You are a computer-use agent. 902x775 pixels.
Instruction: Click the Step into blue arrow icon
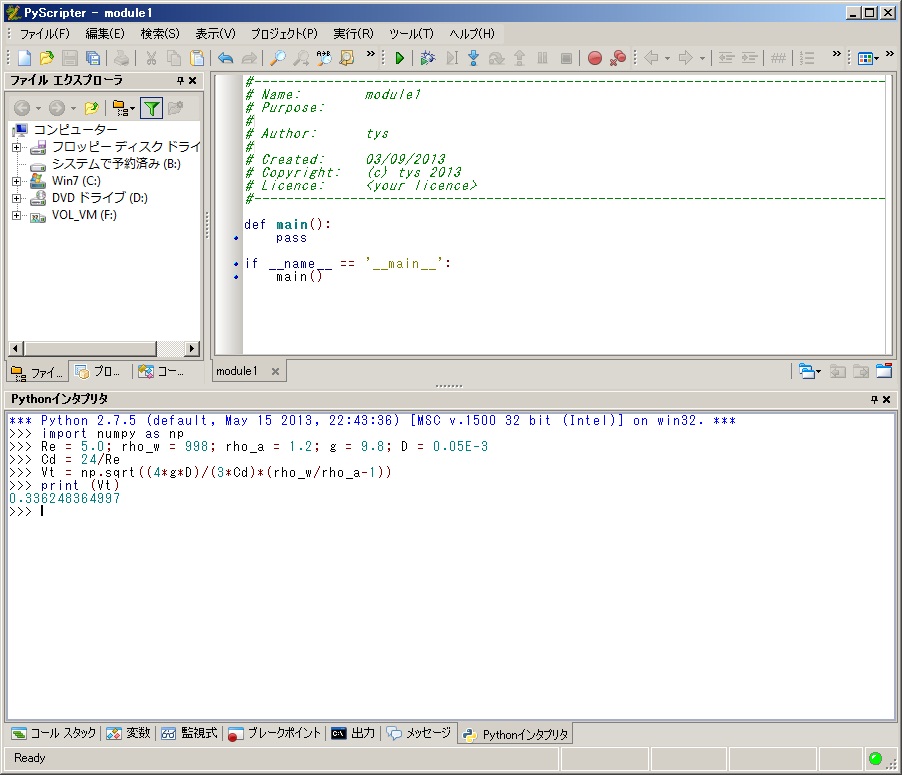pos(473,58)
